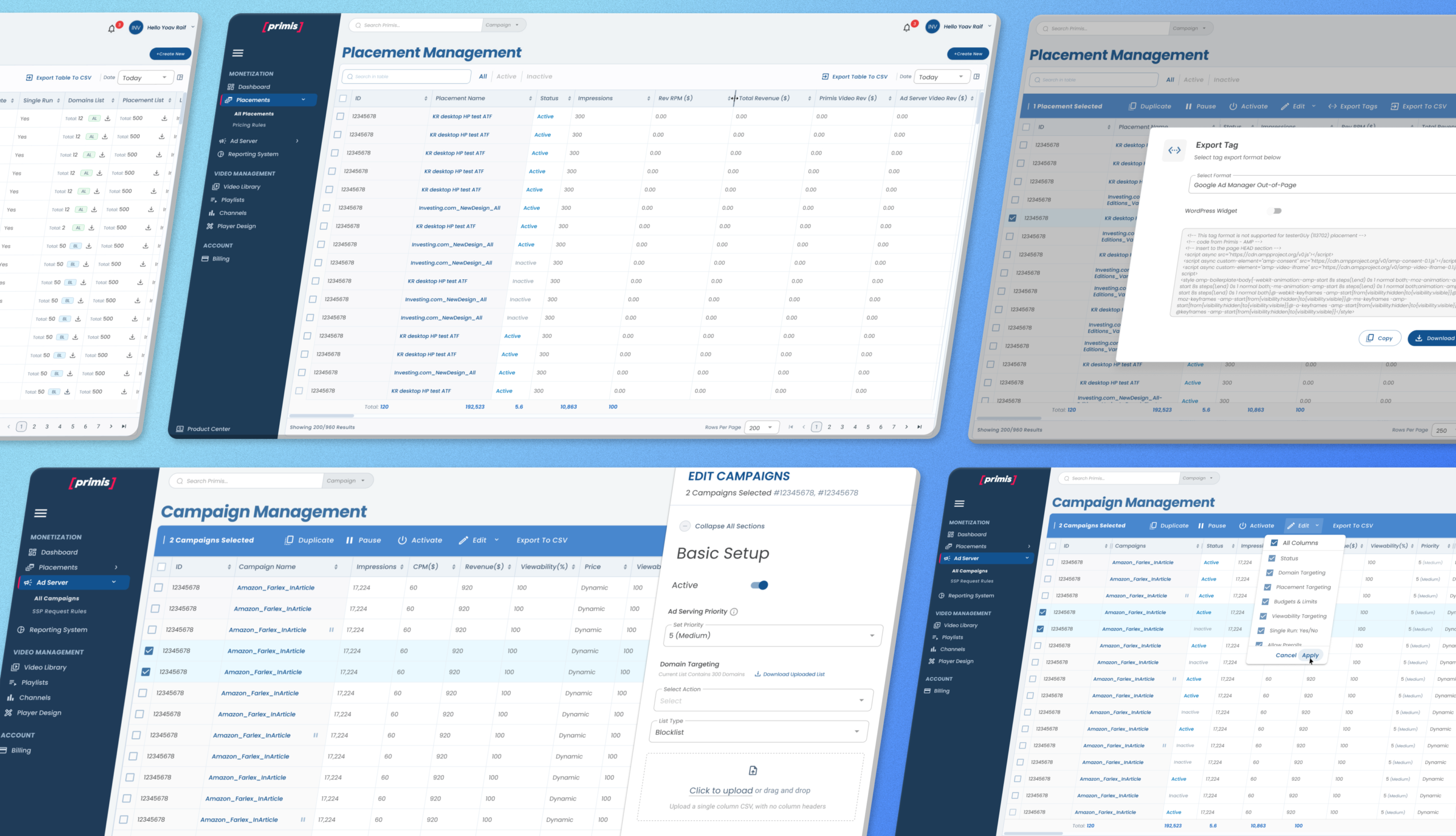Click the Ad Serving Priority info icon

[734, 612]
